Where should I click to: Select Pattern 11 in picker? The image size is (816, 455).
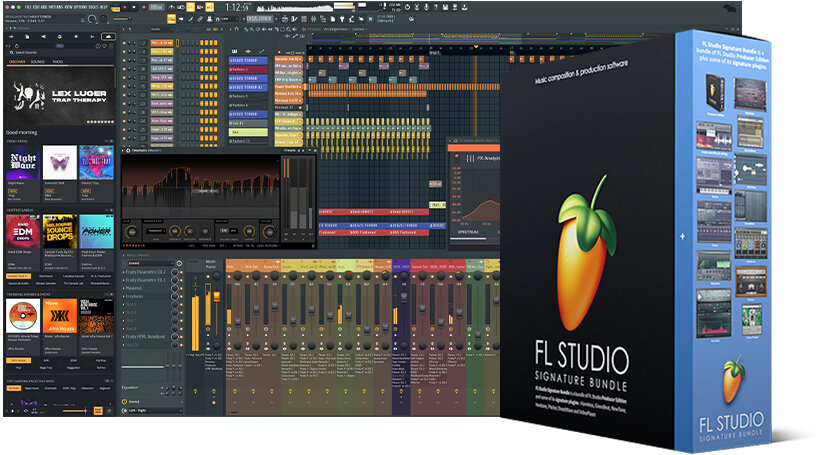(x=248, y=141)
